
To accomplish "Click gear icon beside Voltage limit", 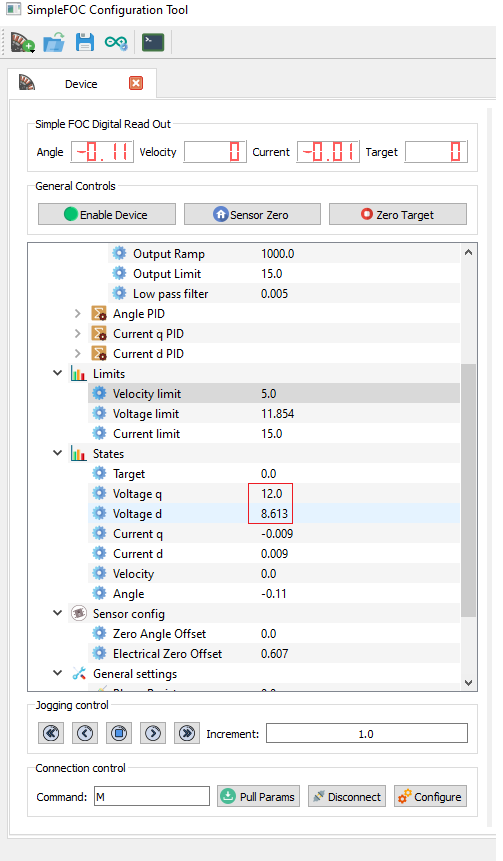I will click(x=99, y=413).
